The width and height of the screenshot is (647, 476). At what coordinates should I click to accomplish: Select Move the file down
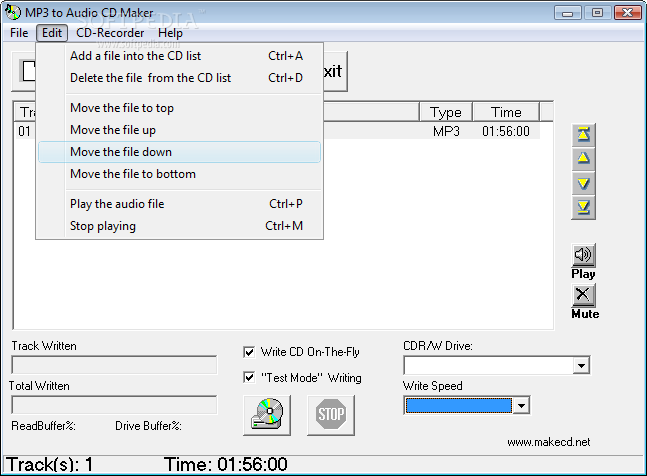coord(179,152)
